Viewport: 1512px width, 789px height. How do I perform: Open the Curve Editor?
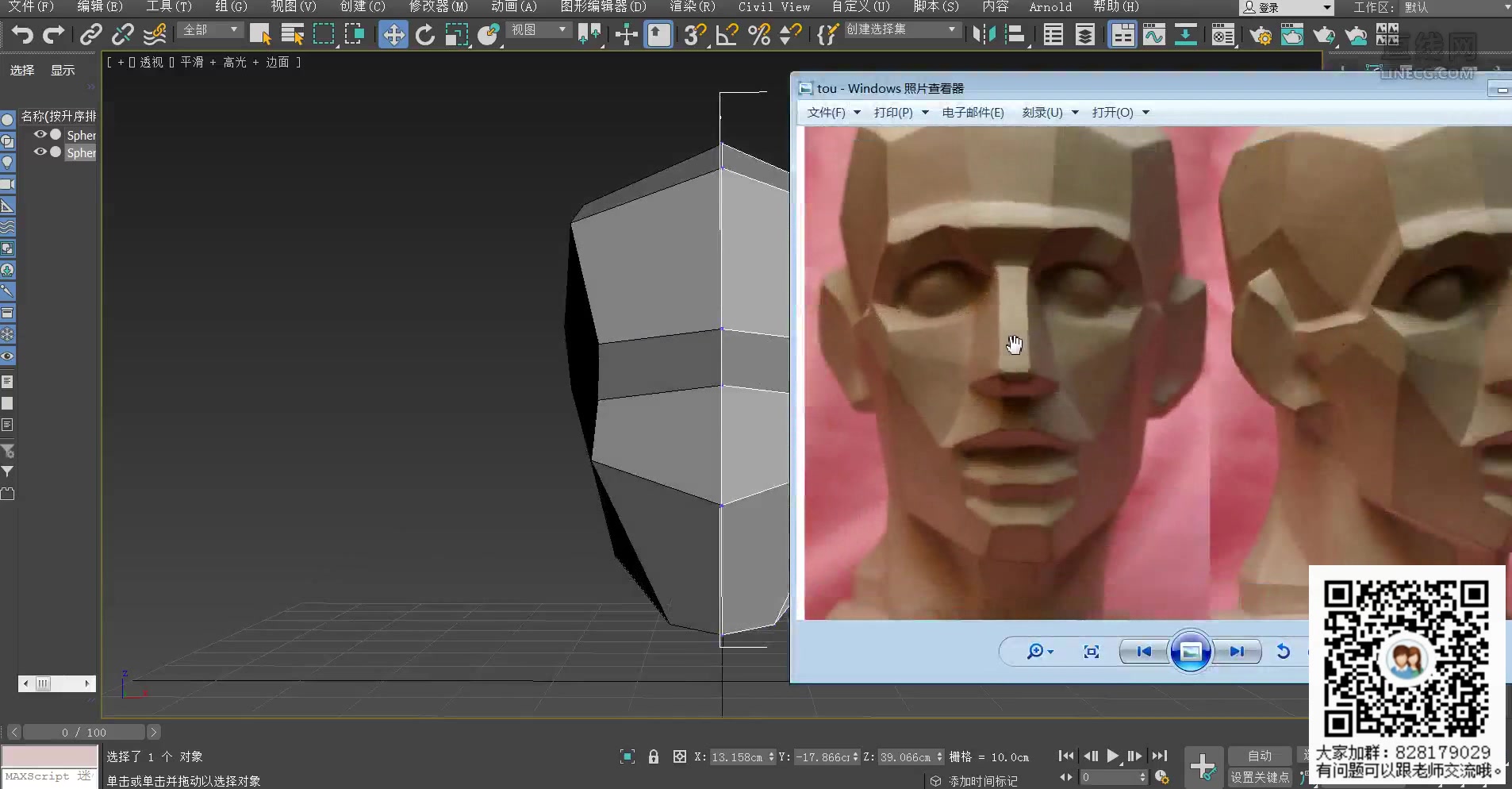pos(1154,35)
